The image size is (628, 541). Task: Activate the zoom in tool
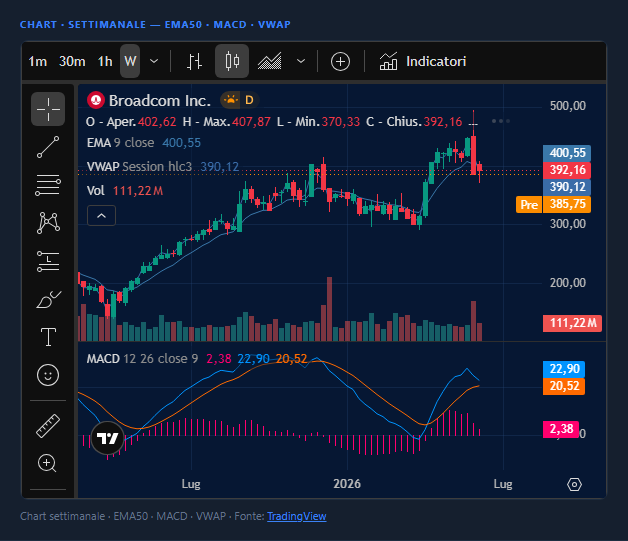coord(47,463)
